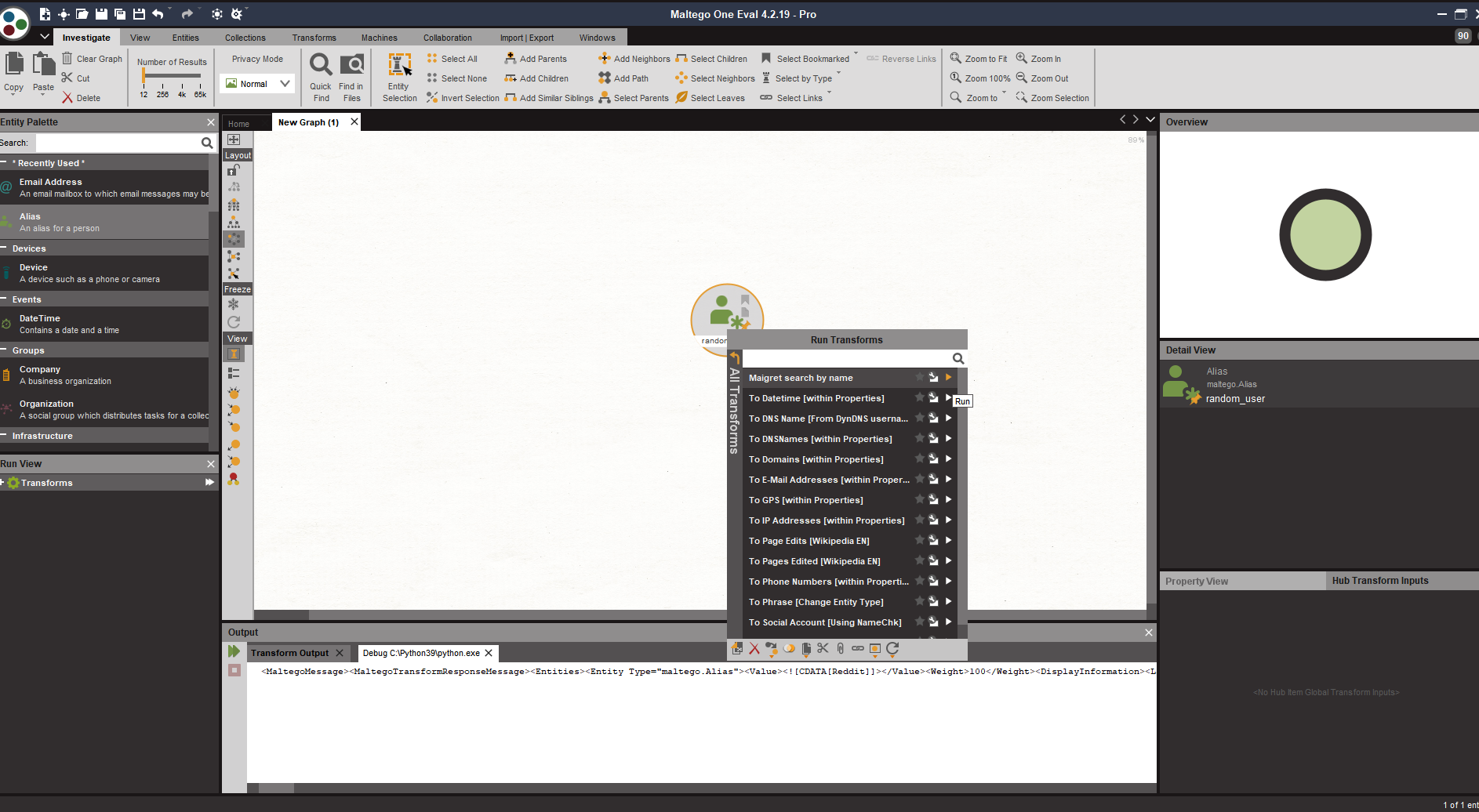1479x812 pixels.
Task: Toggle favorite star for To GPS transform
Action: pyautogui.click(x=920, y=499)
